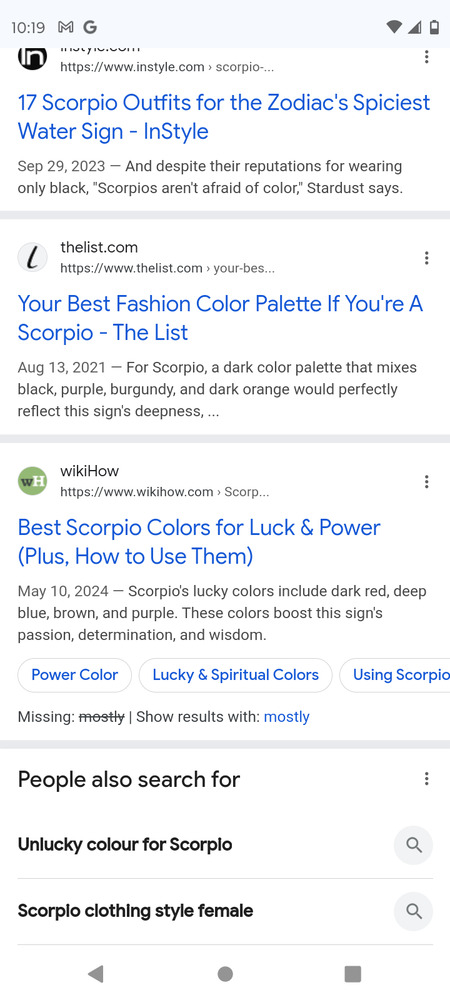Show results with the word mostly

(287, 717)
